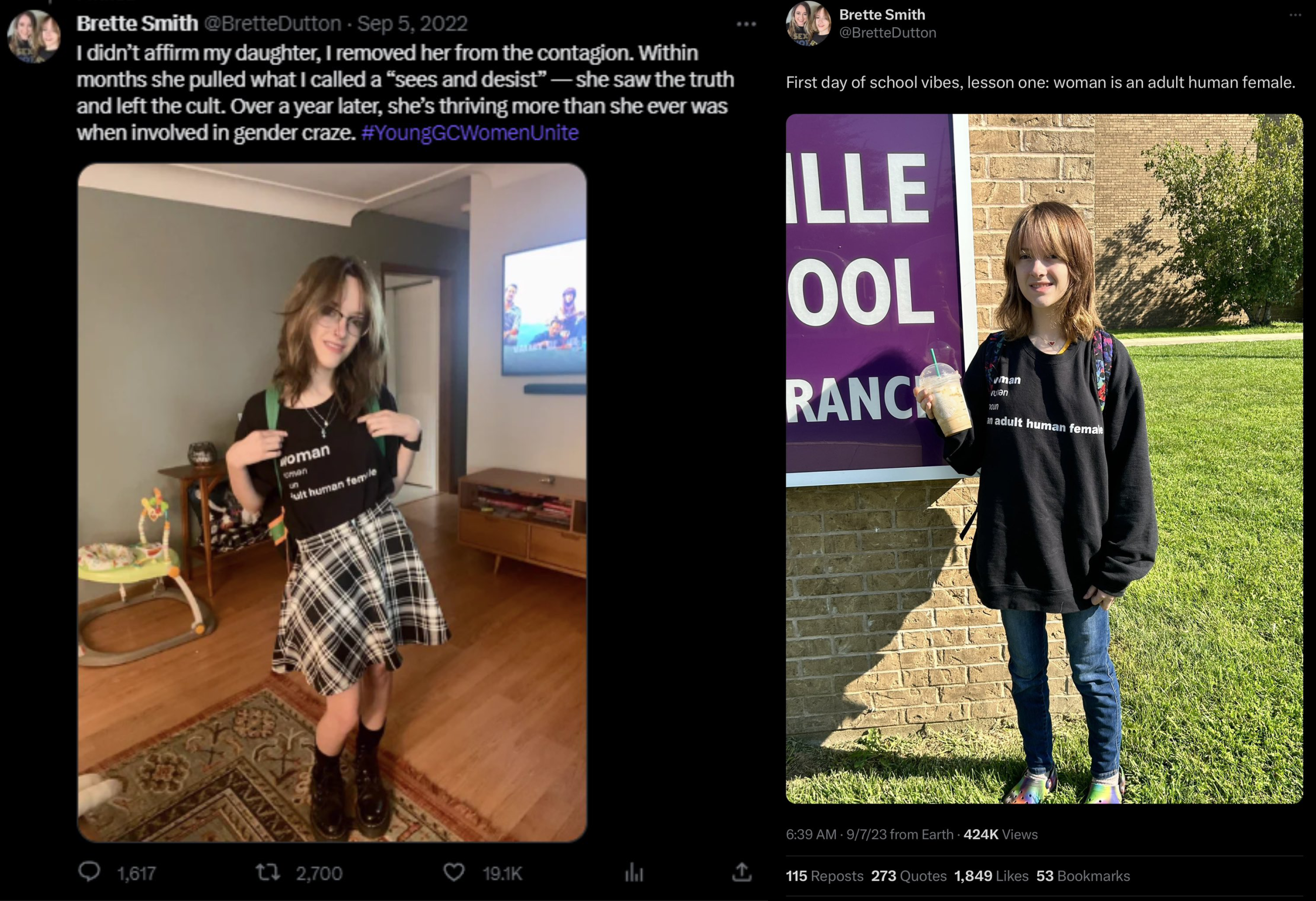The image size is (1316, 901).
Task: View the 273 Quotes list
Action: click(909, 876)
